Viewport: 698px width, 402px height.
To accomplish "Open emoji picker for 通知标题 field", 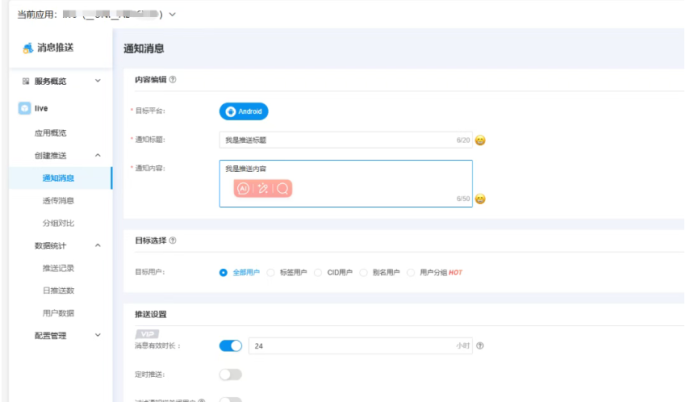I will point(481,140).
